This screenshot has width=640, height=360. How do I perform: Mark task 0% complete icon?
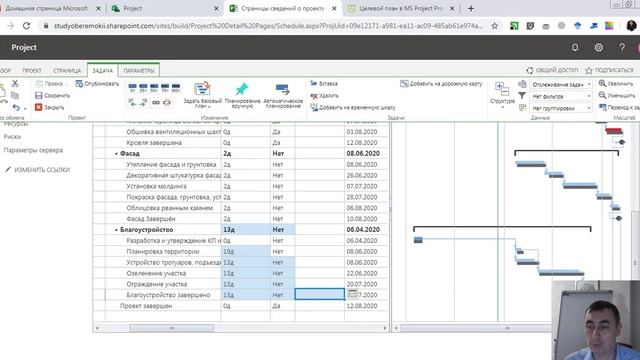(133, 88)
